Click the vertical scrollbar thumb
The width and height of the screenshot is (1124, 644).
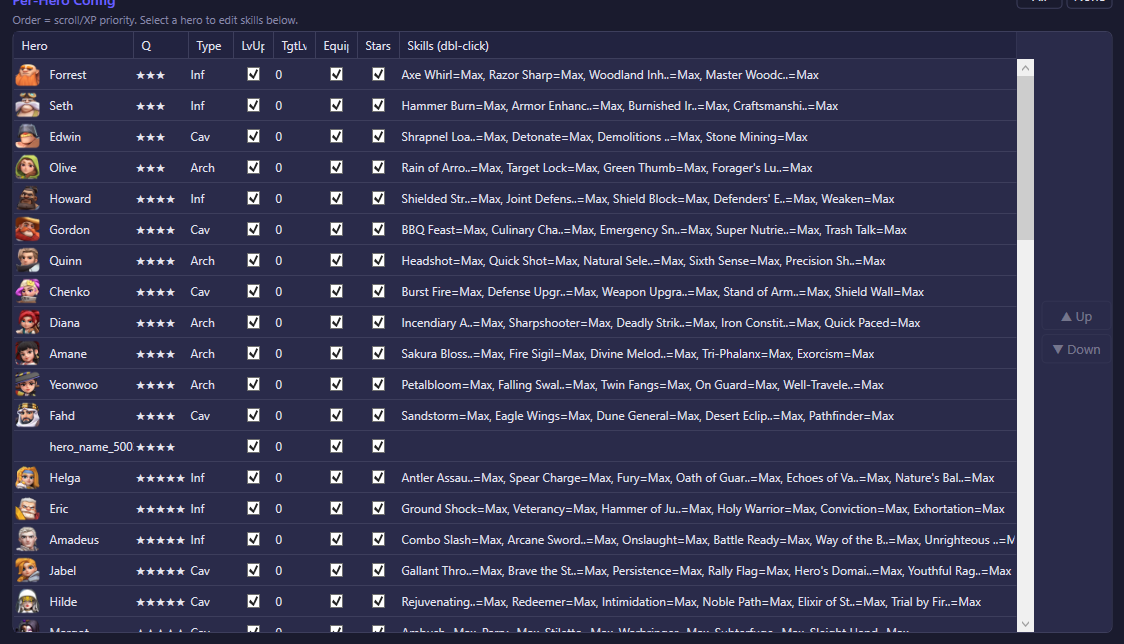coord(1026,158)
